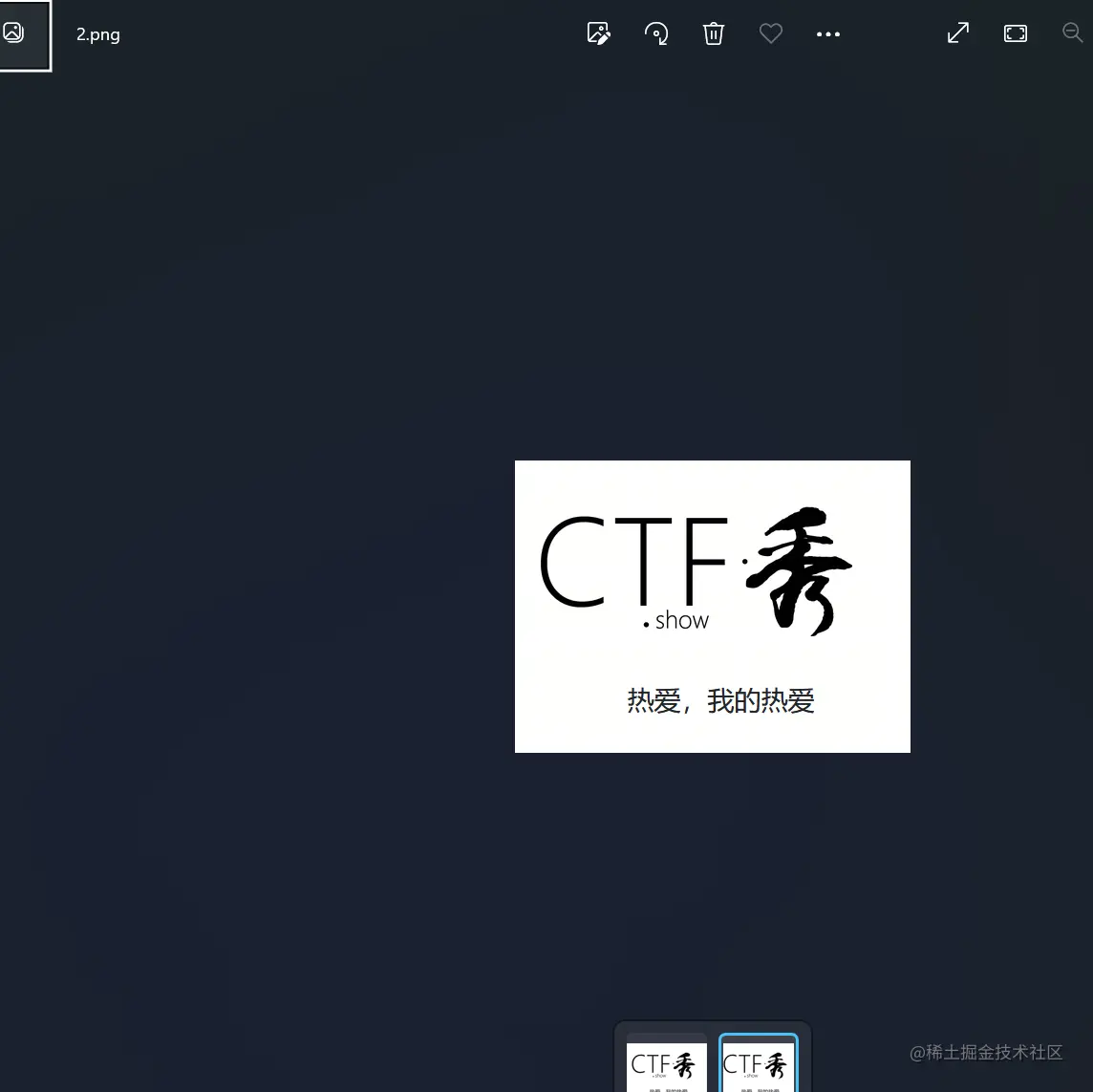Click the diagonal expand arrows icon
The height and width of the screenshot is (1092, 1093).
coord(958,32)
